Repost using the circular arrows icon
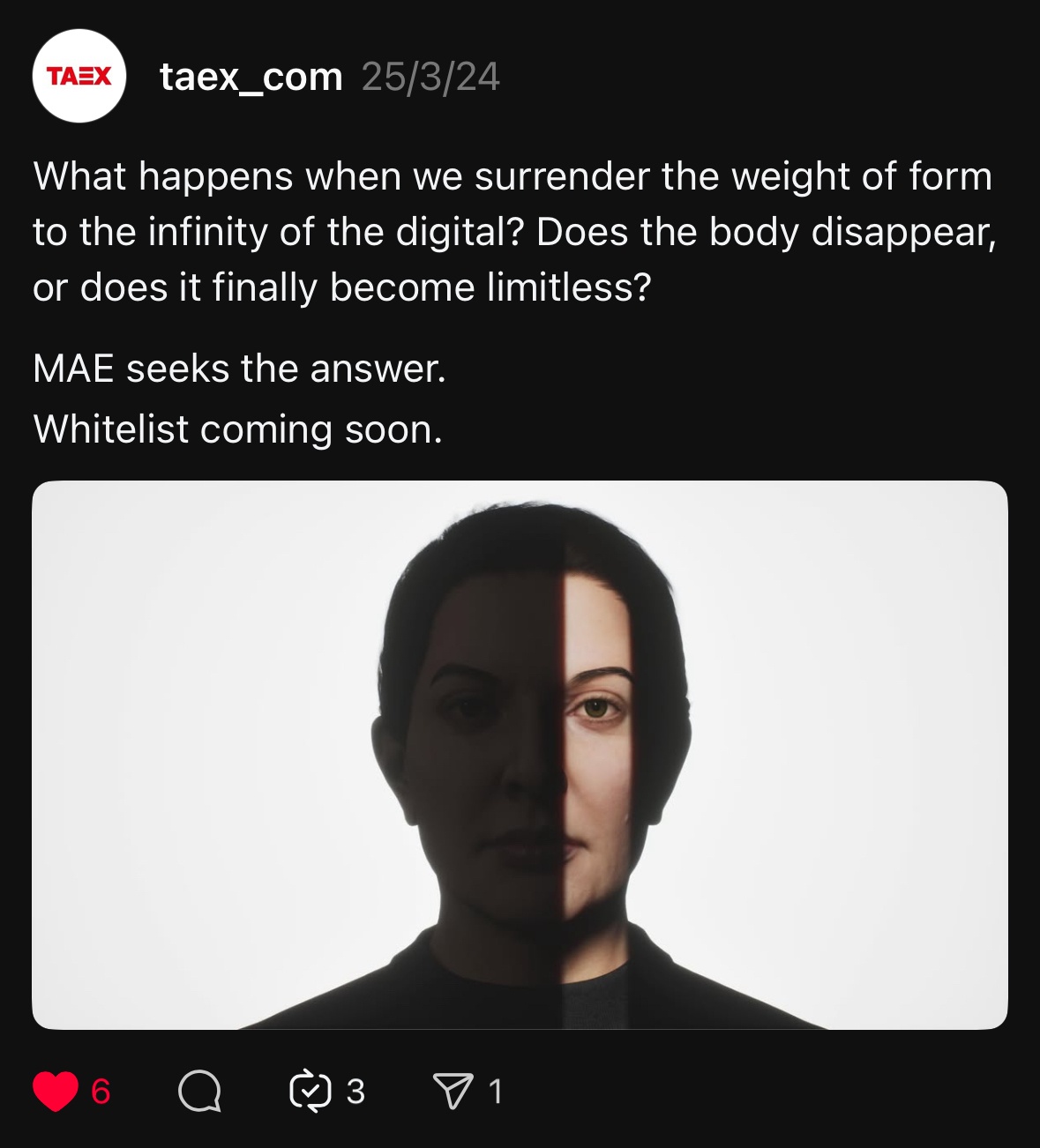 click(311, 1092)
